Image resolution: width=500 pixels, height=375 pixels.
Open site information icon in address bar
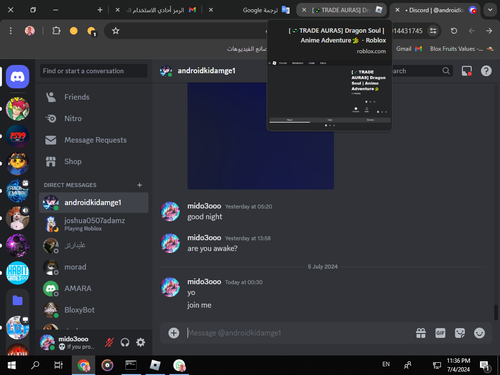(x=433, y=31)
